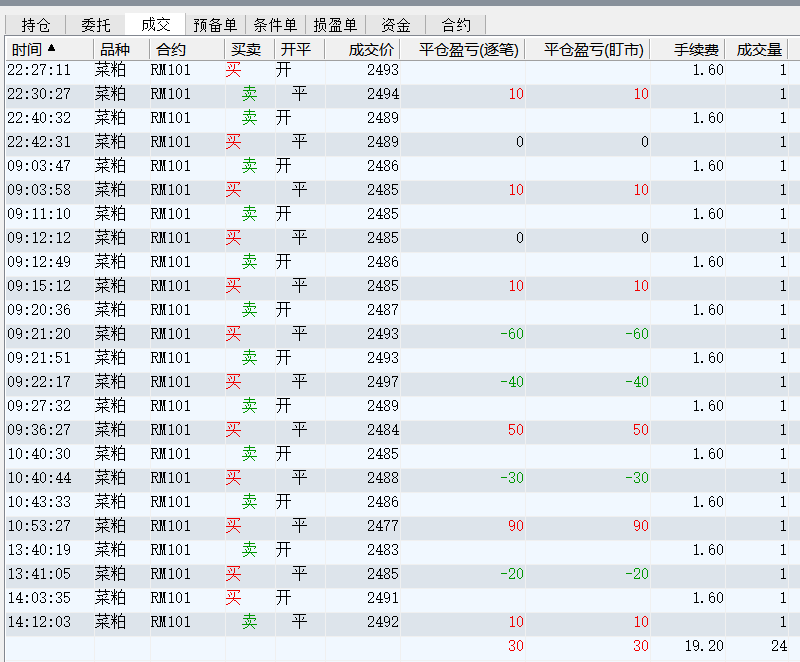Click 菜粕 in the 13:41:05 row
The image size is (800, 662).
pyautogui.click(x=110, y=574)
